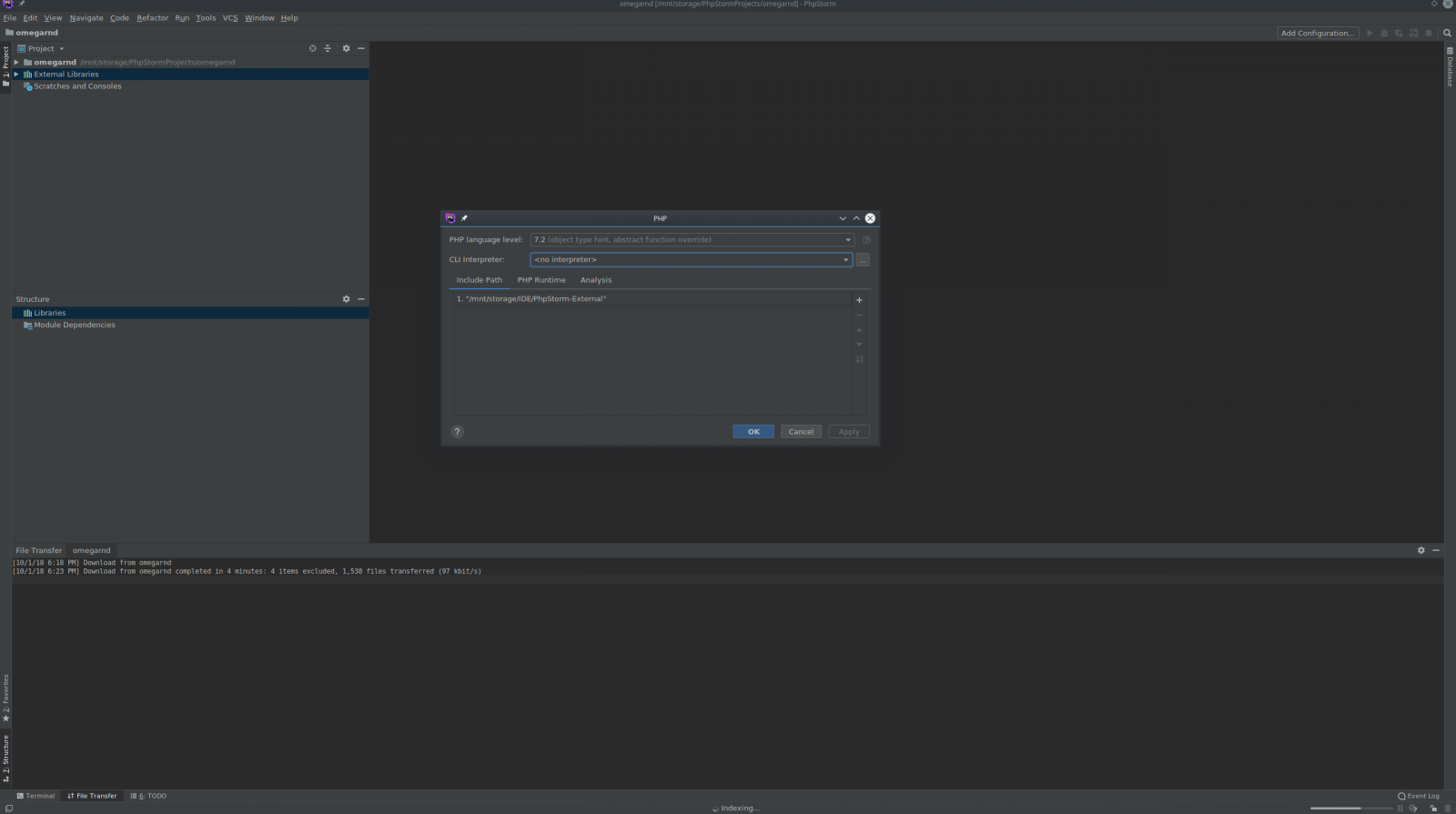Toggle the Project side tool window tab
1456x814 pixels.
coord(5,66)
